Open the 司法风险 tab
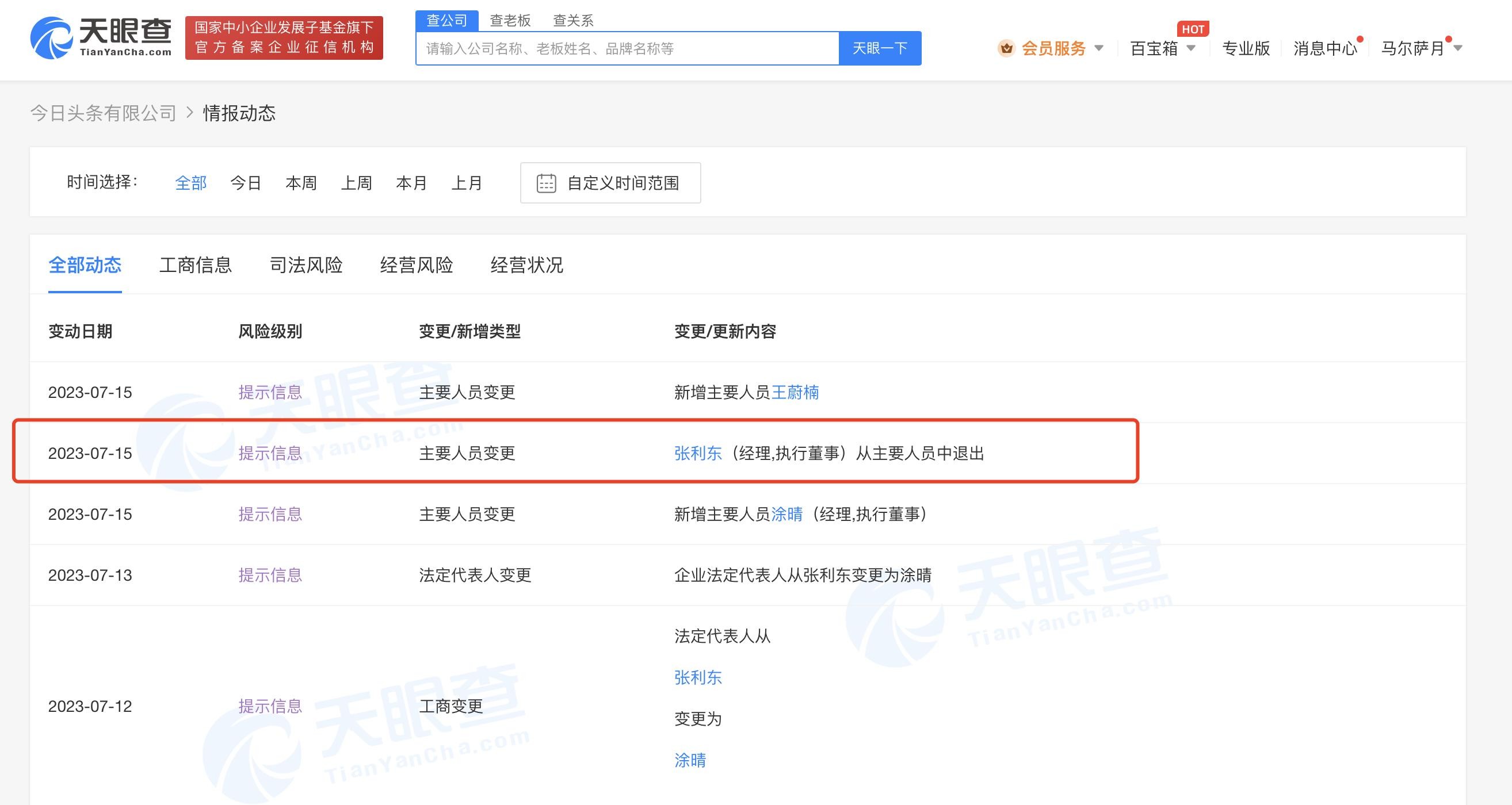The width and height of the screenshot is (1512, 805). tap(306, 265)
